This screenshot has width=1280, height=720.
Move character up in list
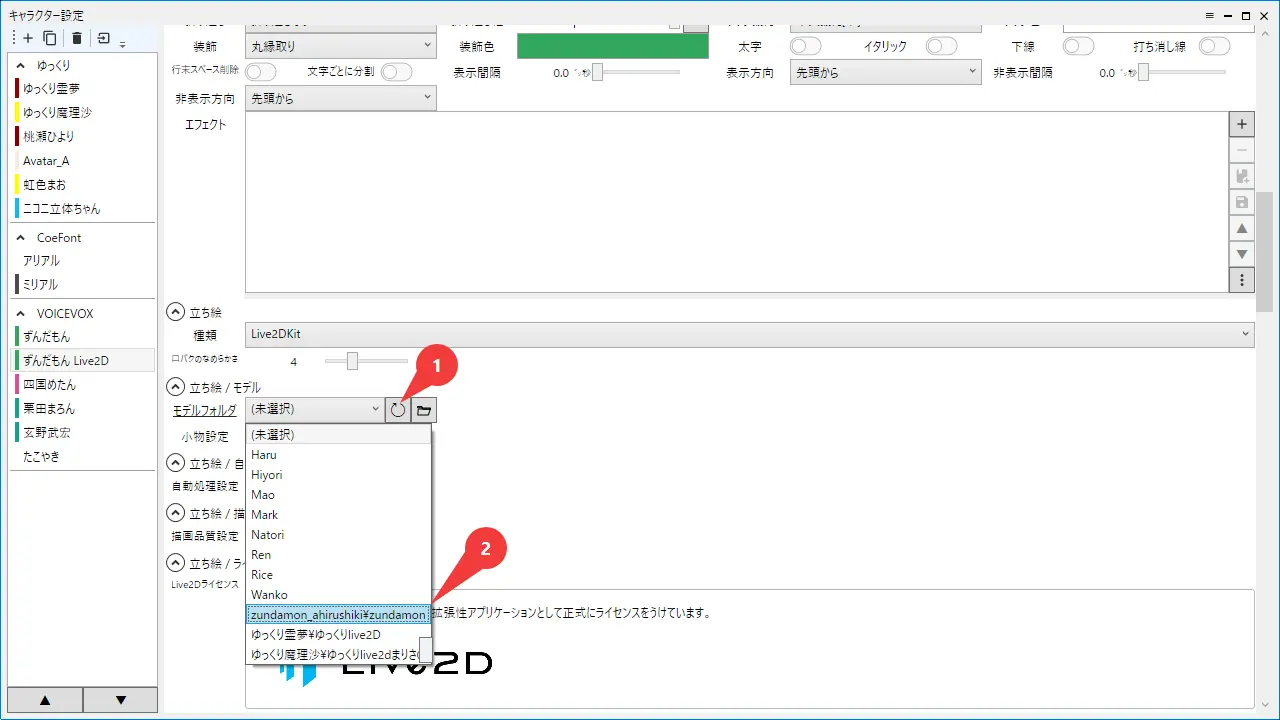click(45, 700)
